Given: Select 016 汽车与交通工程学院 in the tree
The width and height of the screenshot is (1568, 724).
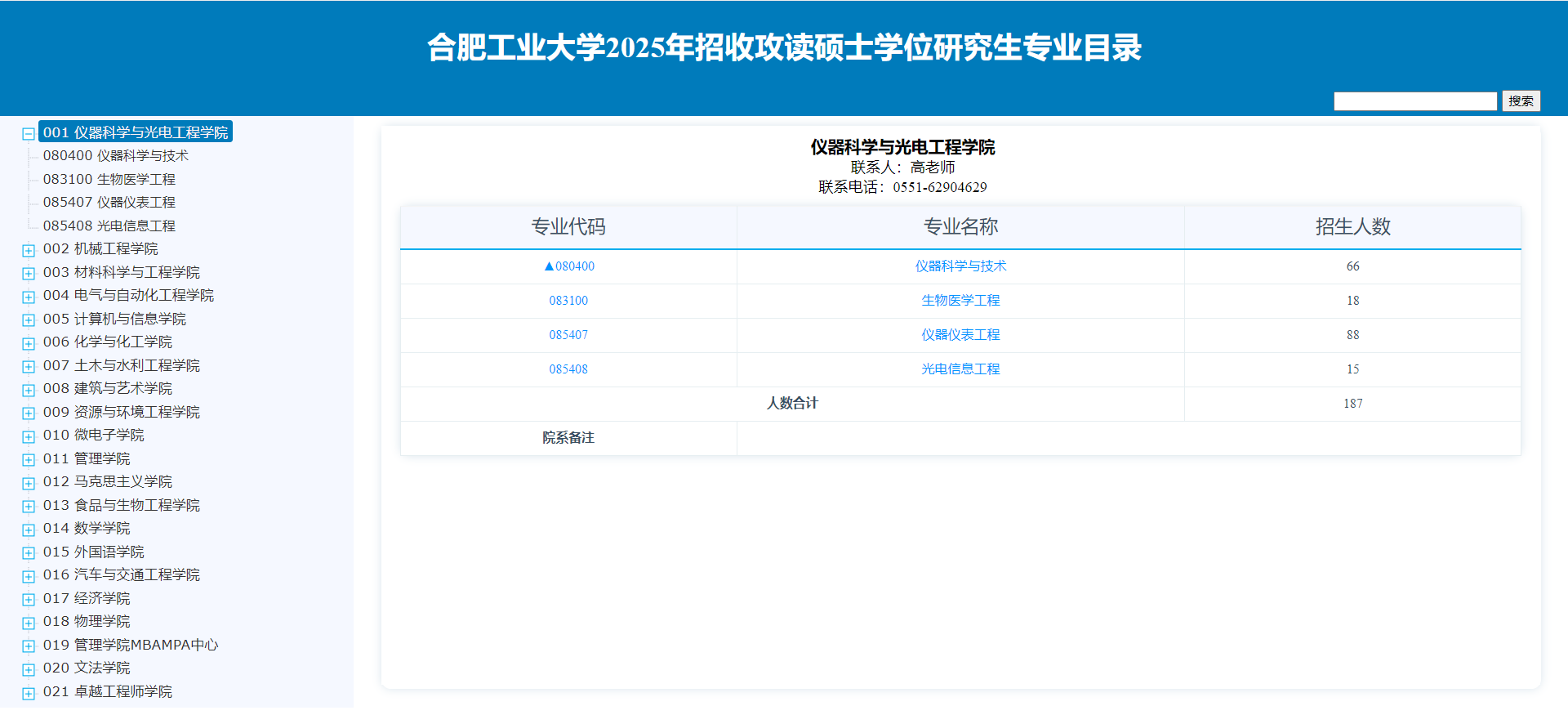Looking at the screenshot, I should [122, 574].
